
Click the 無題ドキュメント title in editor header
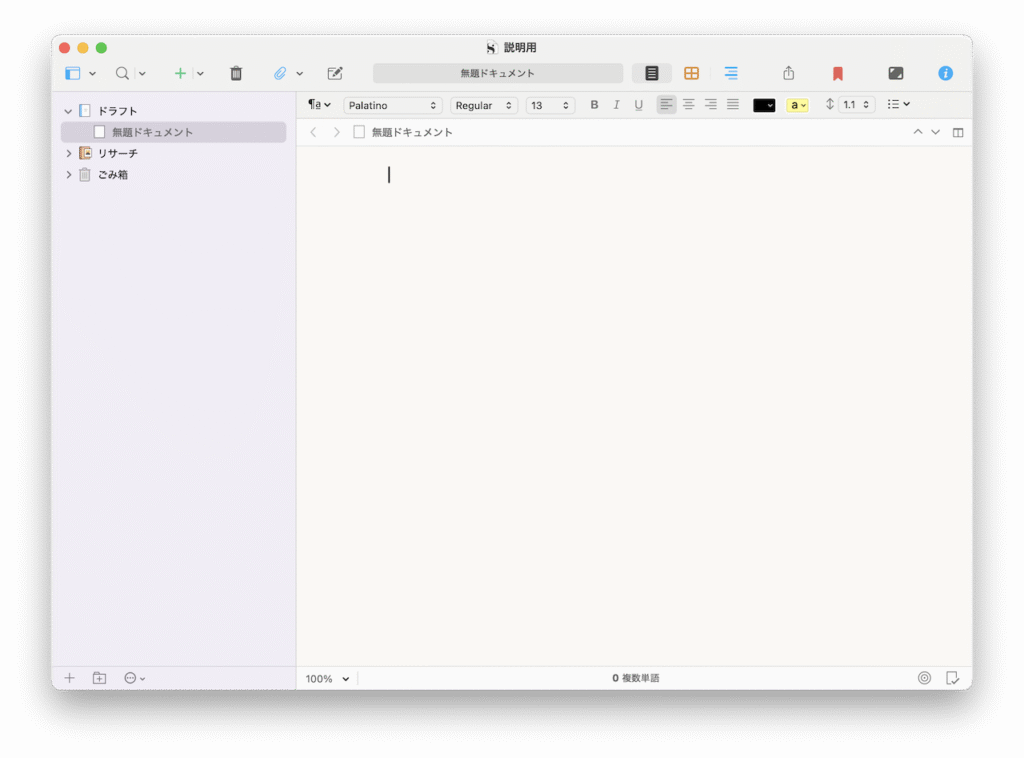coord(412,133)
